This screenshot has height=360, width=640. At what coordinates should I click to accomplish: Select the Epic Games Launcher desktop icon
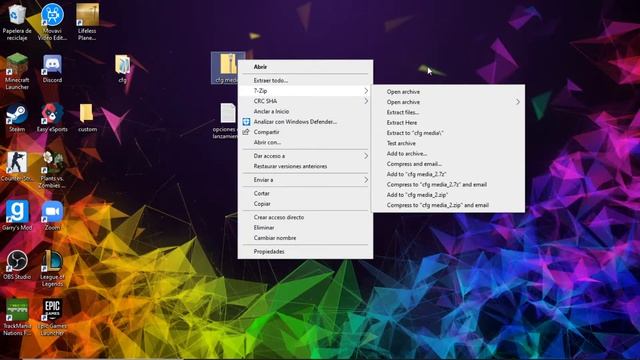[52, 317]
